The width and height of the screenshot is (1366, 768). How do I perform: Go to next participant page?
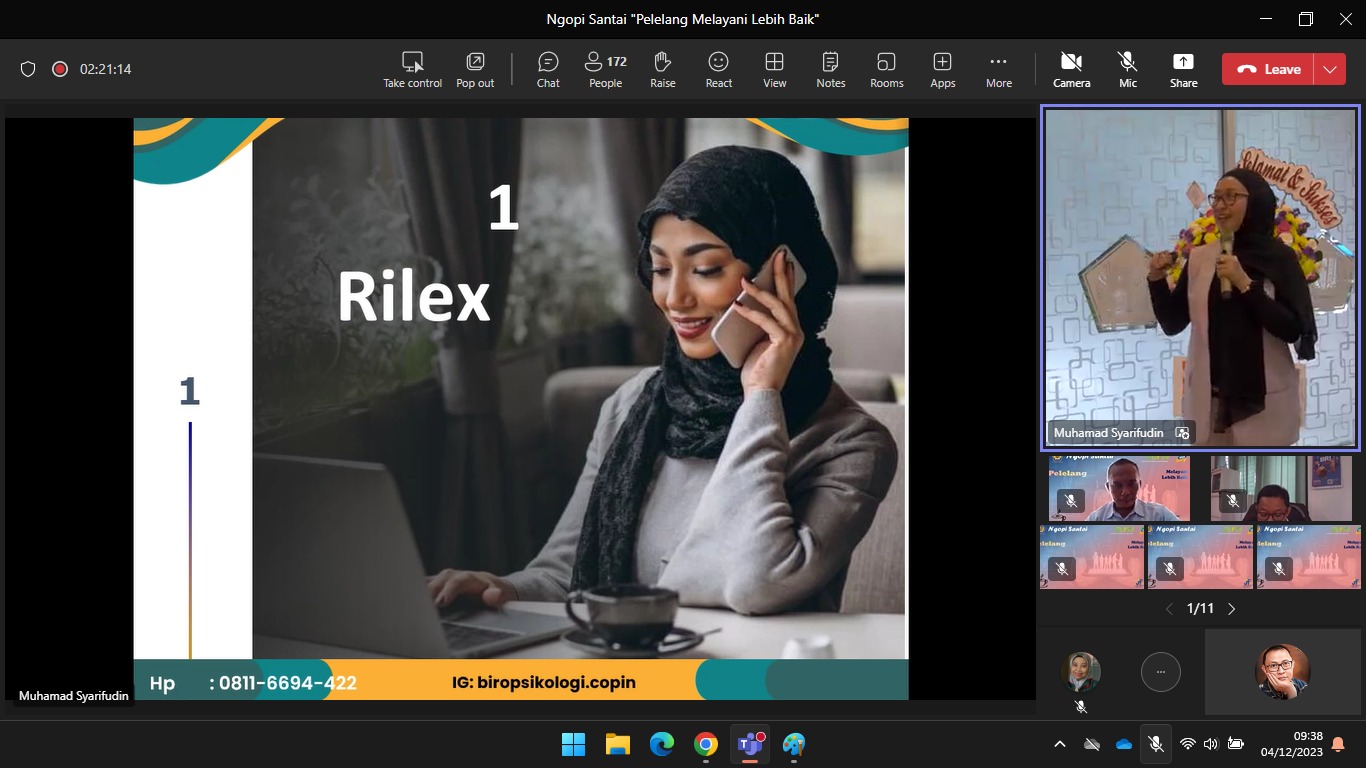1231,608
